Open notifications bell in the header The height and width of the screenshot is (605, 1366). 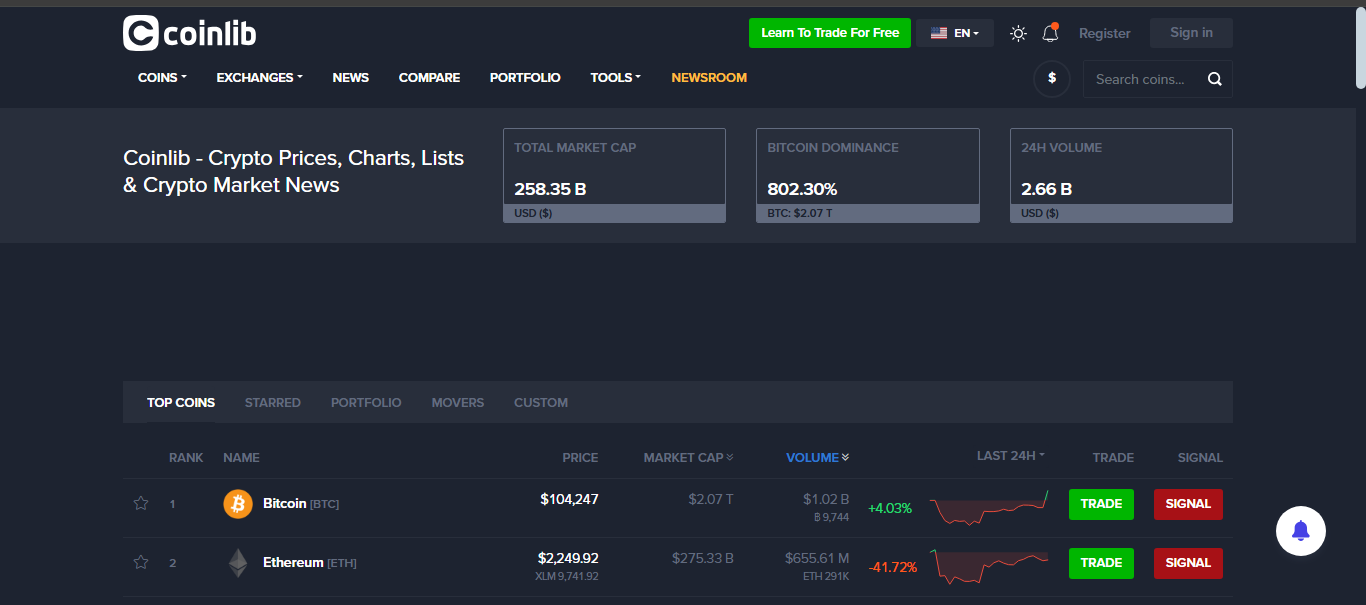1050,33
